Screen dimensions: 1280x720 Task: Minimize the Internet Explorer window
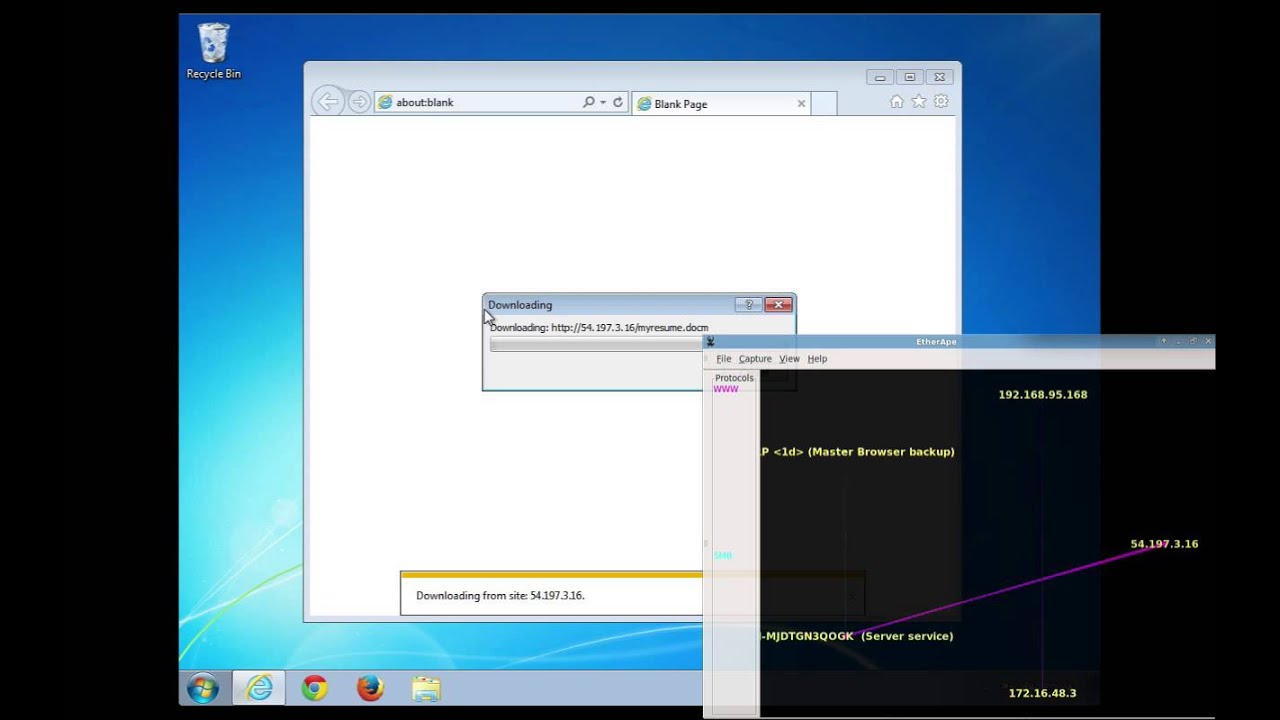(x=880, y=77)
